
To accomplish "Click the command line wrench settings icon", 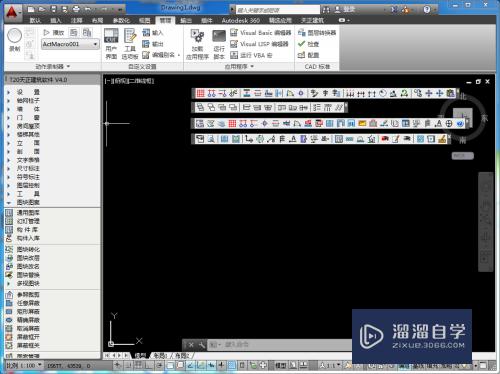I will [202, 345].
